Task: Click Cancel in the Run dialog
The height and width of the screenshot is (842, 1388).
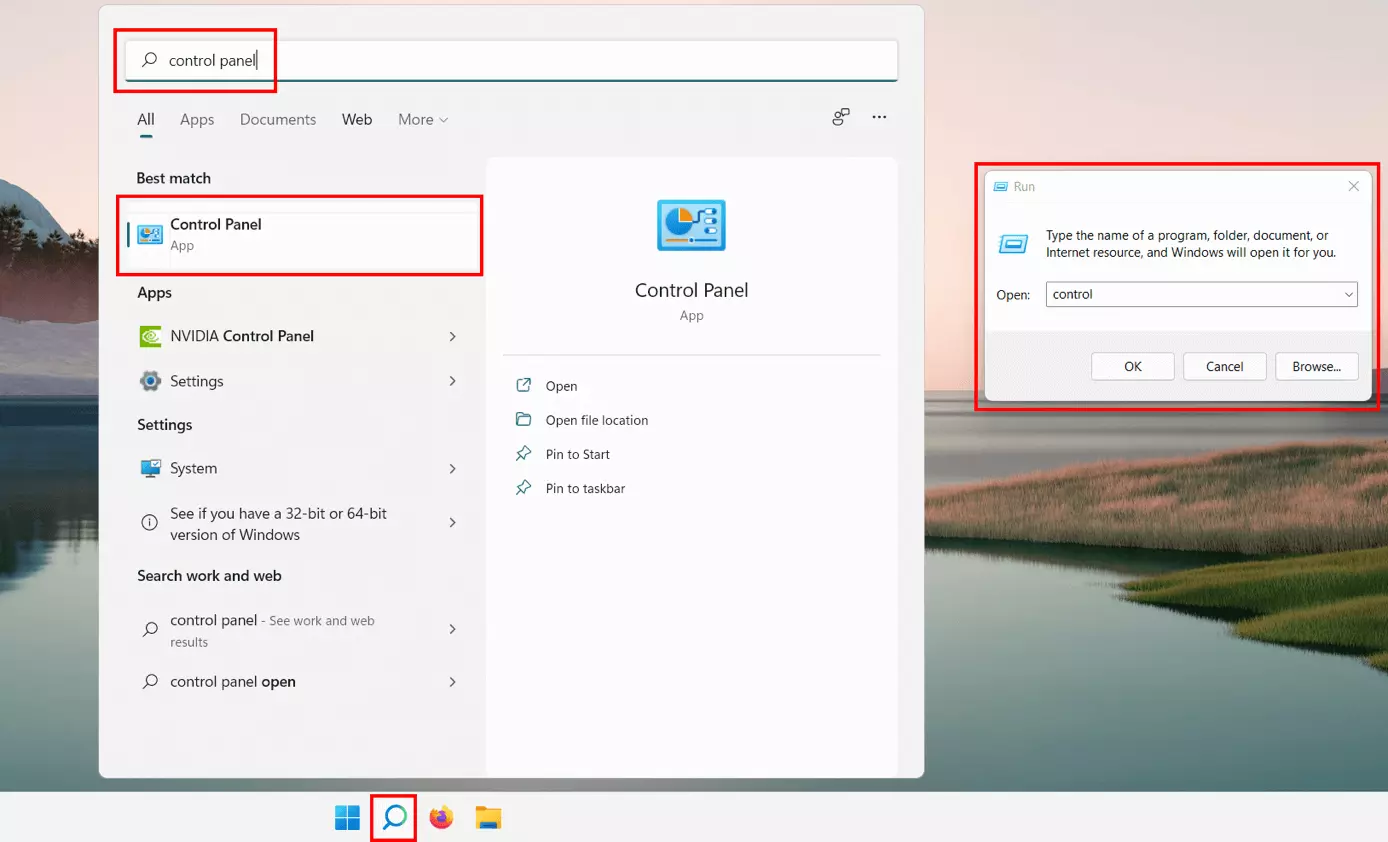Action: (x=1224, y=366)
